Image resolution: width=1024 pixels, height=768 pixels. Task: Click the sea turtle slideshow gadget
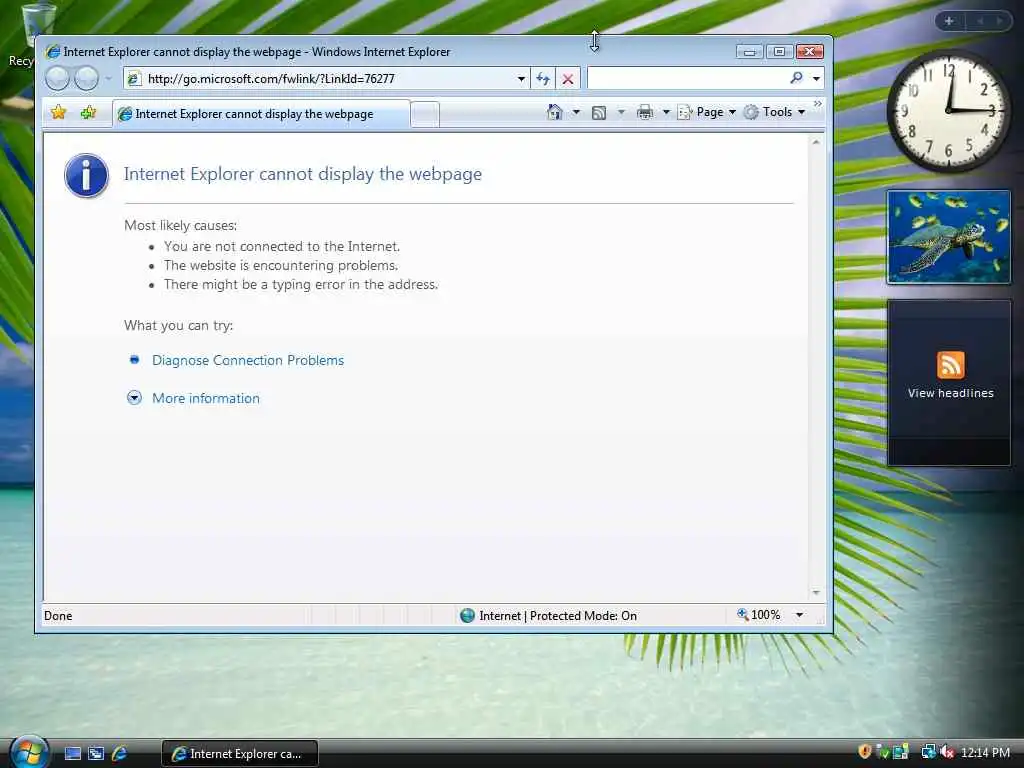[948, 237]
